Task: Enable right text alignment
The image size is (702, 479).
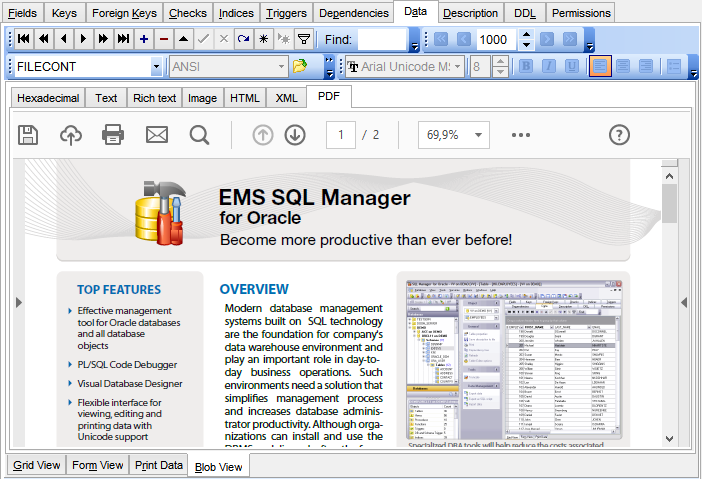Action: point(646,66)
